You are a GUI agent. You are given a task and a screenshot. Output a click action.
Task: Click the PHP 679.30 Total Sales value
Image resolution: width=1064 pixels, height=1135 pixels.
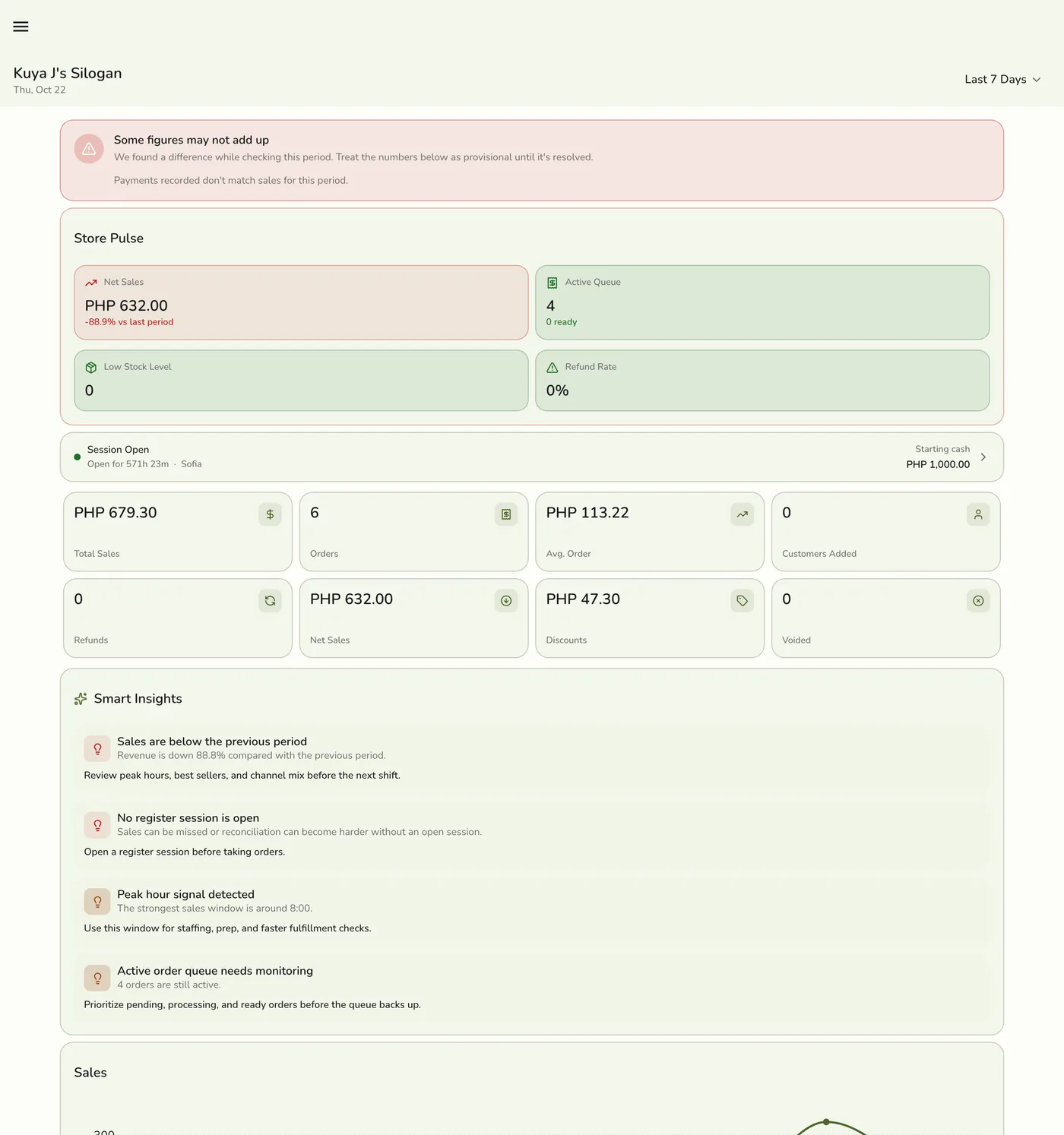pyautogui.click(x=116, y=513)
